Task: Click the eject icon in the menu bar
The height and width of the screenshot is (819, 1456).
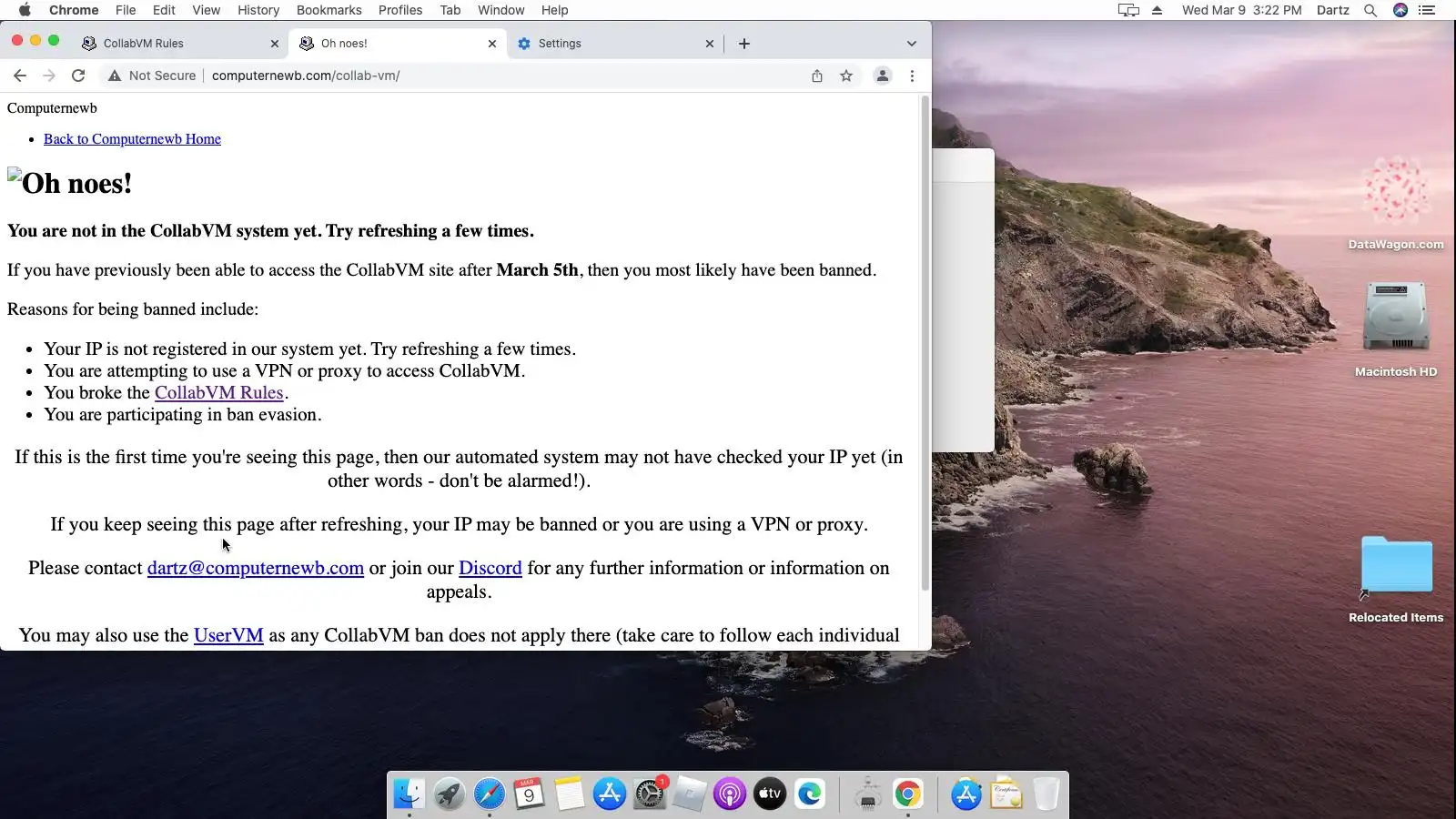Action: coord(1158,10)
